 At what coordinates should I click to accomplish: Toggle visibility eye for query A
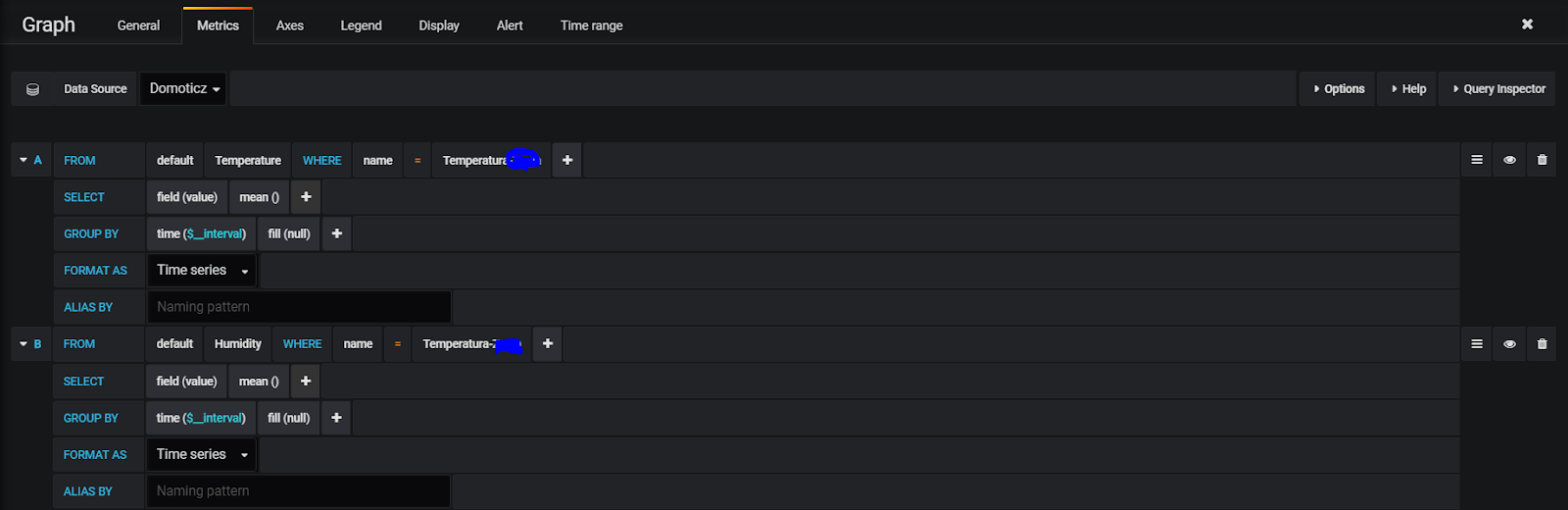(x=1510, y=160)
